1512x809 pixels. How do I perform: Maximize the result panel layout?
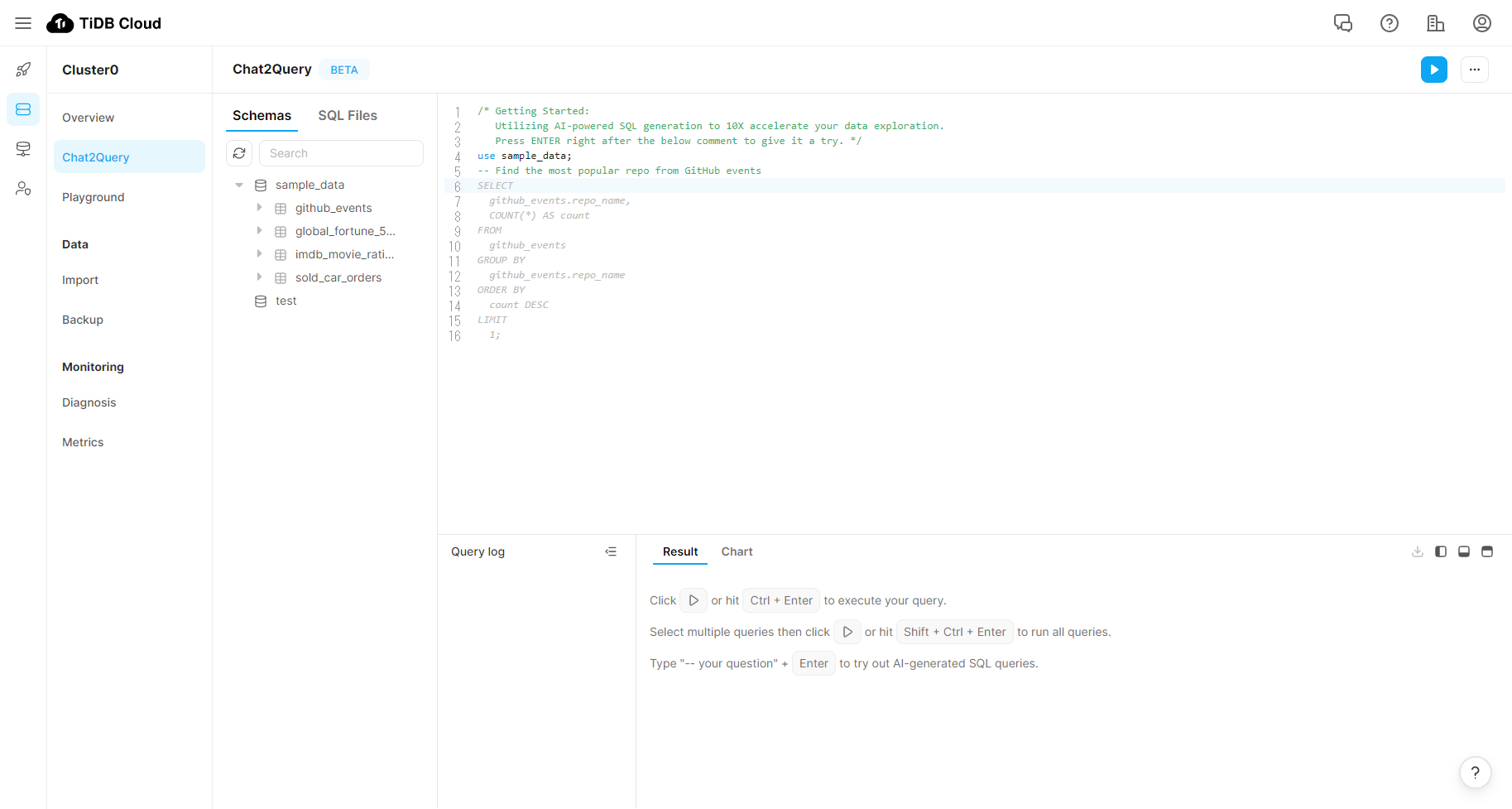[1487, 551]
